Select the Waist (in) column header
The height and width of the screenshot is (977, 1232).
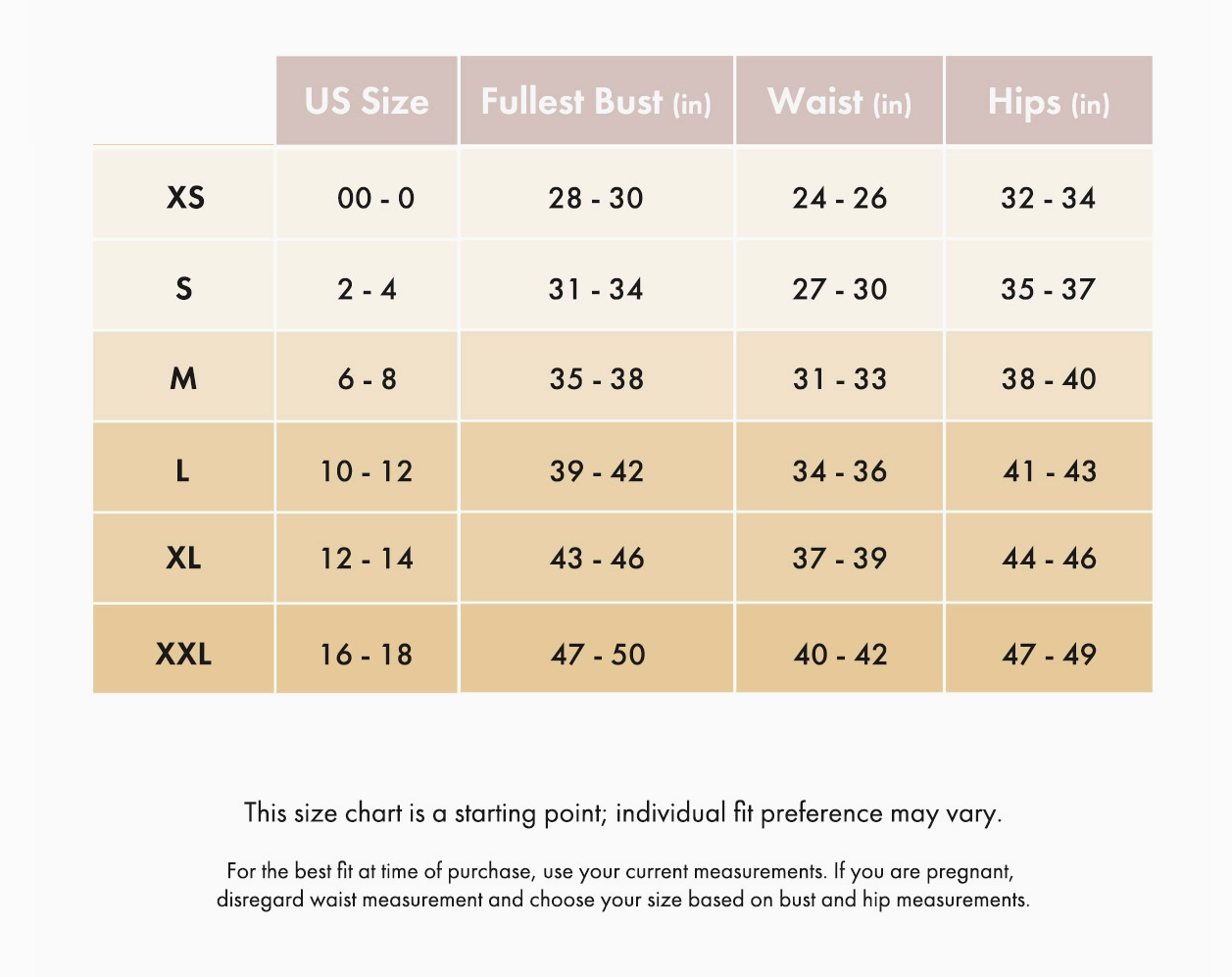[839, 101]
